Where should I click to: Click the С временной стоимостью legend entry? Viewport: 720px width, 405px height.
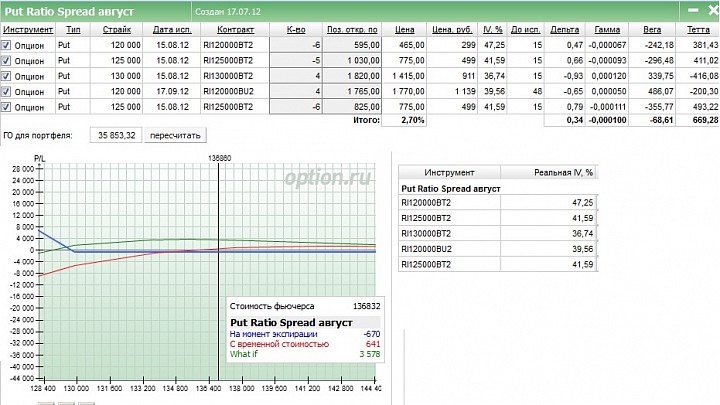tap(279, 344)
